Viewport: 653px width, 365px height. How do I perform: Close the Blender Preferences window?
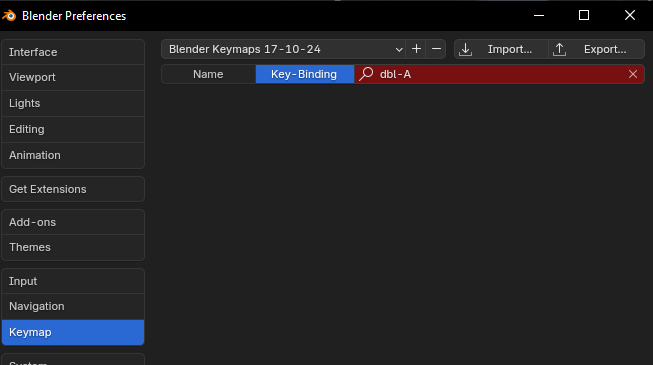click(x=630, y=15)
